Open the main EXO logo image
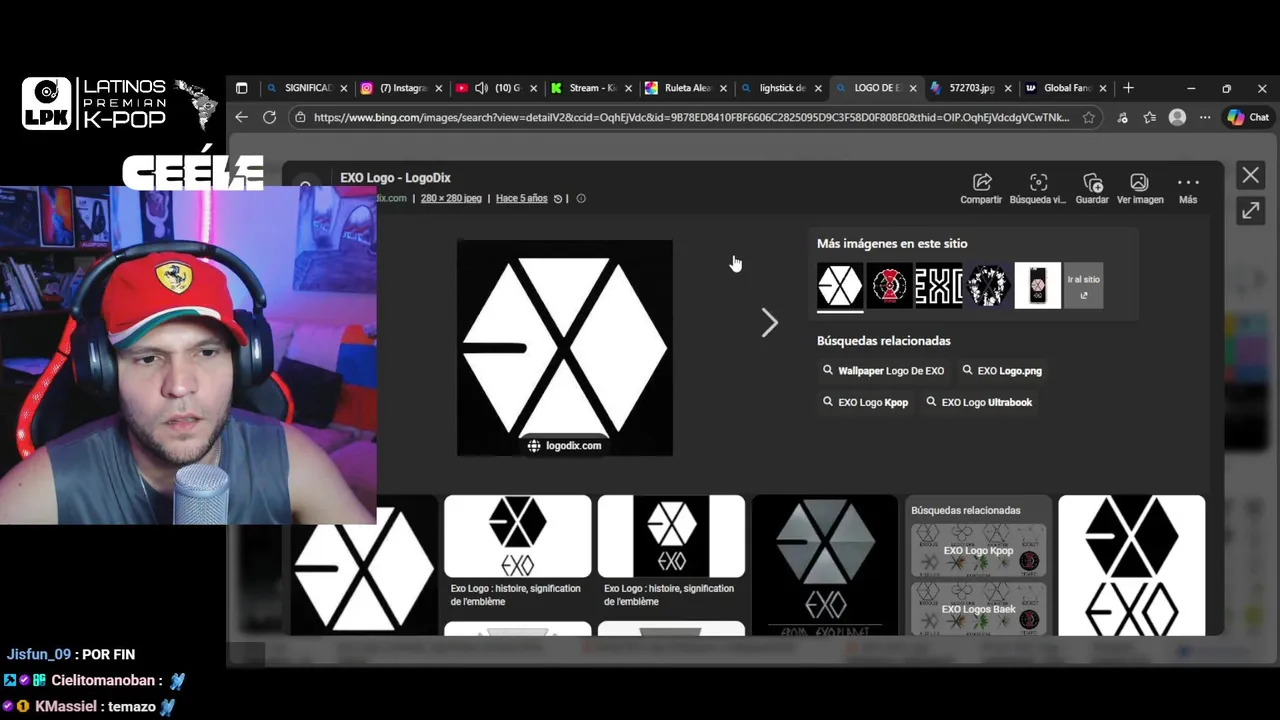 coord(565,348)
